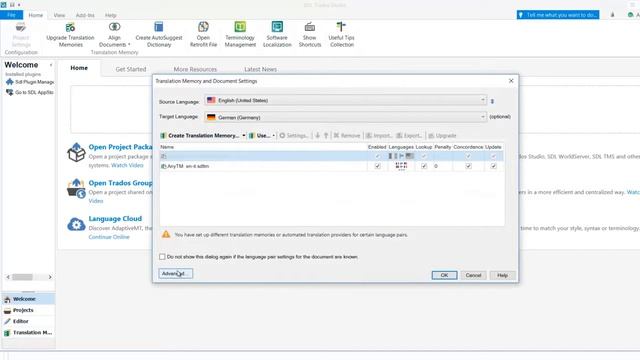Screen dimensions: 640x360
Task: Open the More Resources tab
Action: 195,69
